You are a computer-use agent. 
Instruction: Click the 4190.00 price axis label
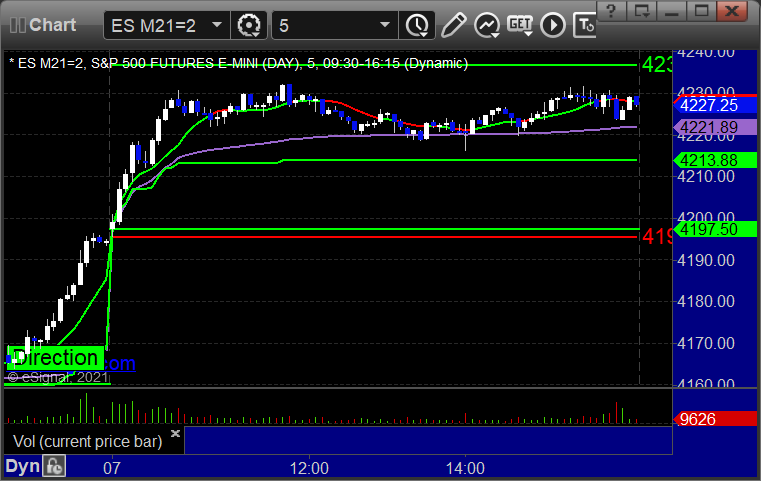coord(706,261)
